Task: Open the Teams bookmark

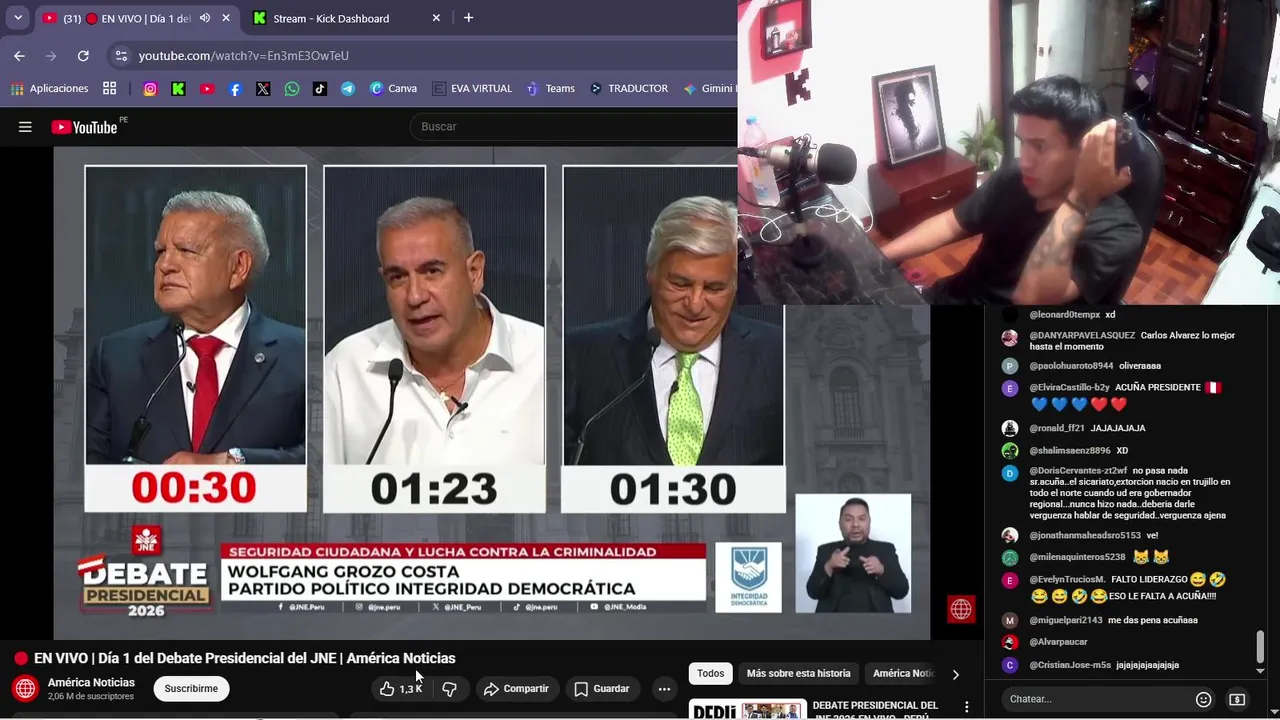Action: pyautogui.click(x=551, y=89)
